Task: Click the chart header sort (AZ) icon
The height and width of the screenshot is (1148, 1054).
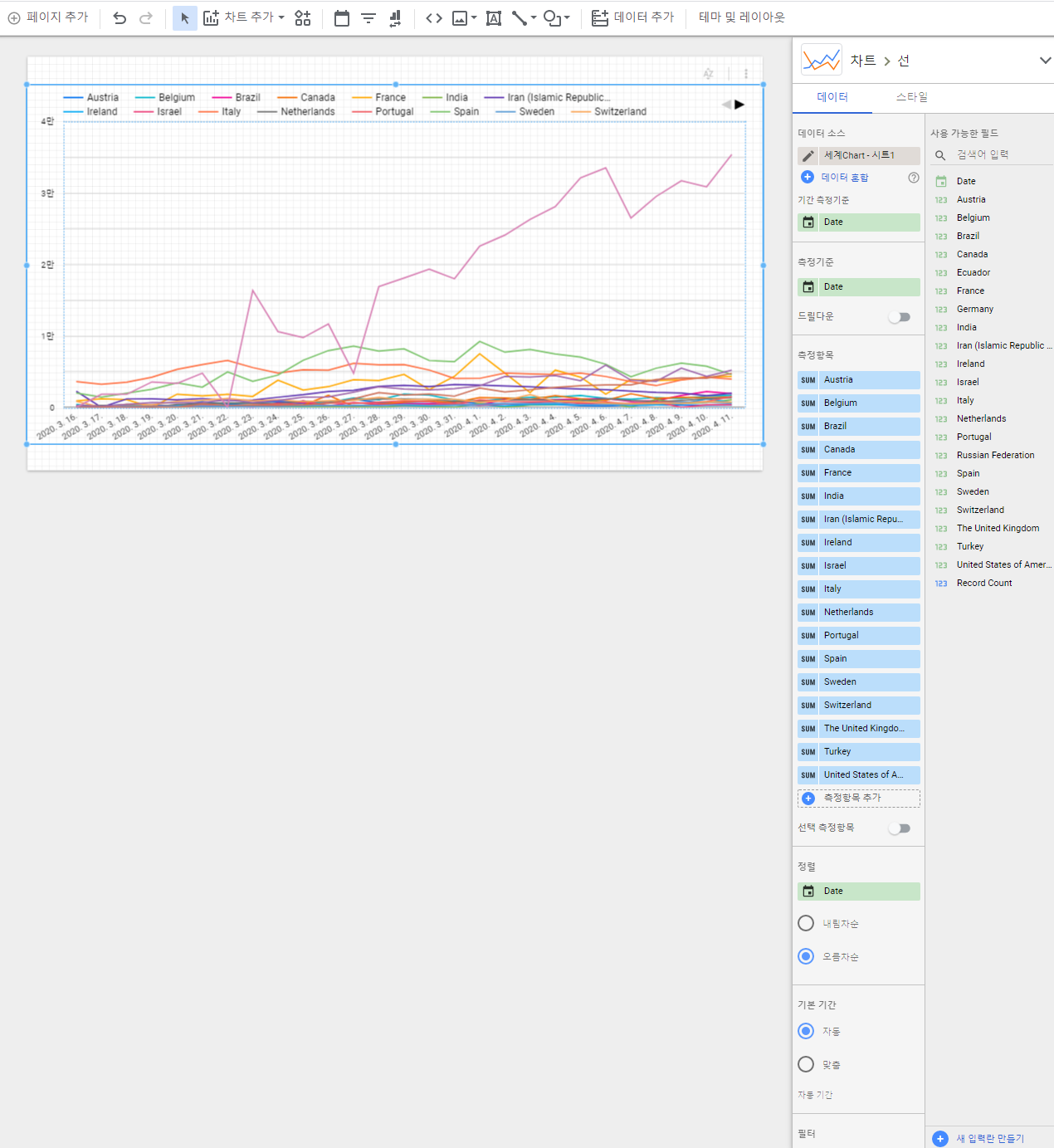Action: (x=708, y=74)
